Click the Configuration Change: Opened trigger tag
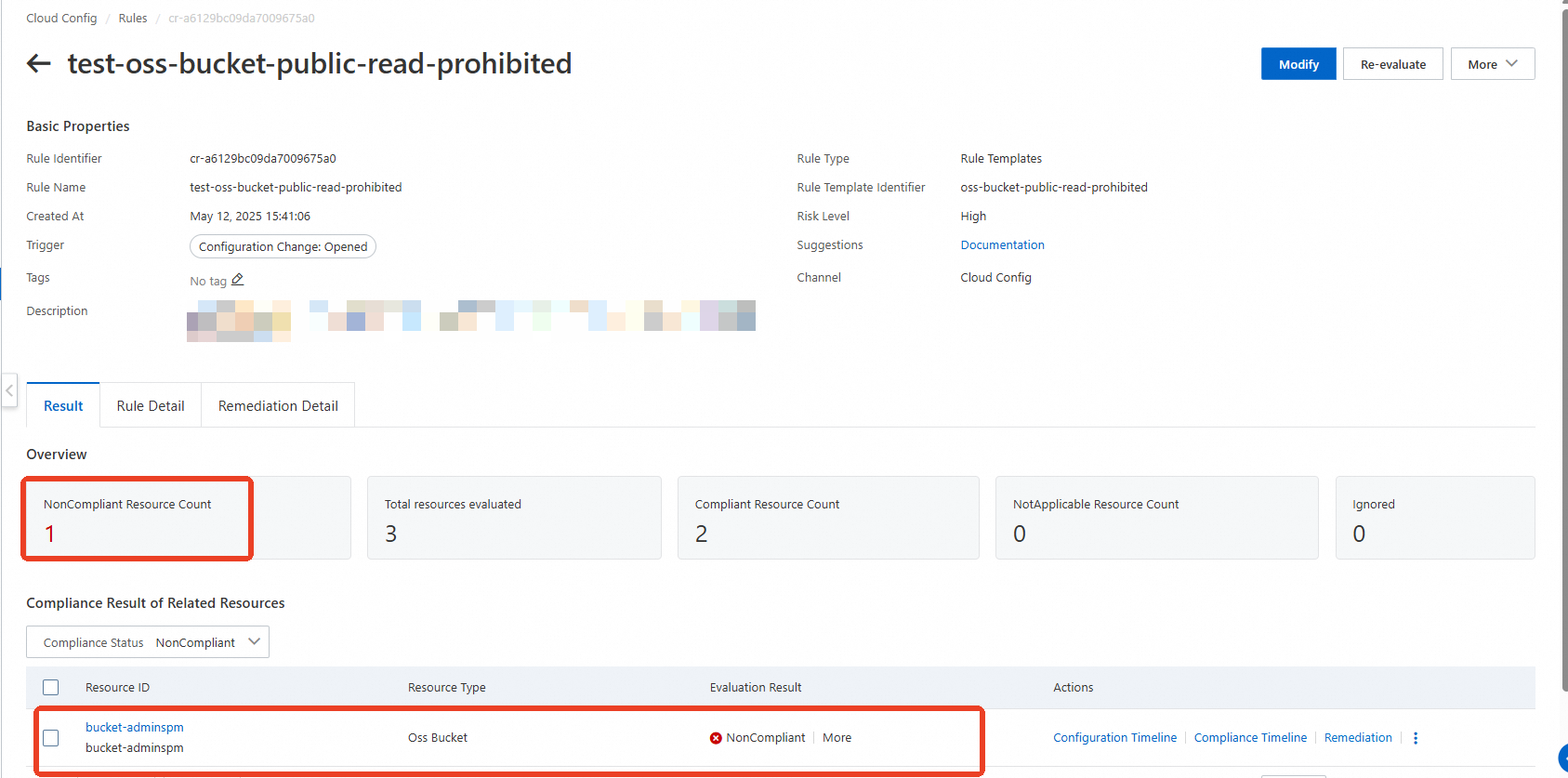1568x778 pixels. tap(283, 246)
